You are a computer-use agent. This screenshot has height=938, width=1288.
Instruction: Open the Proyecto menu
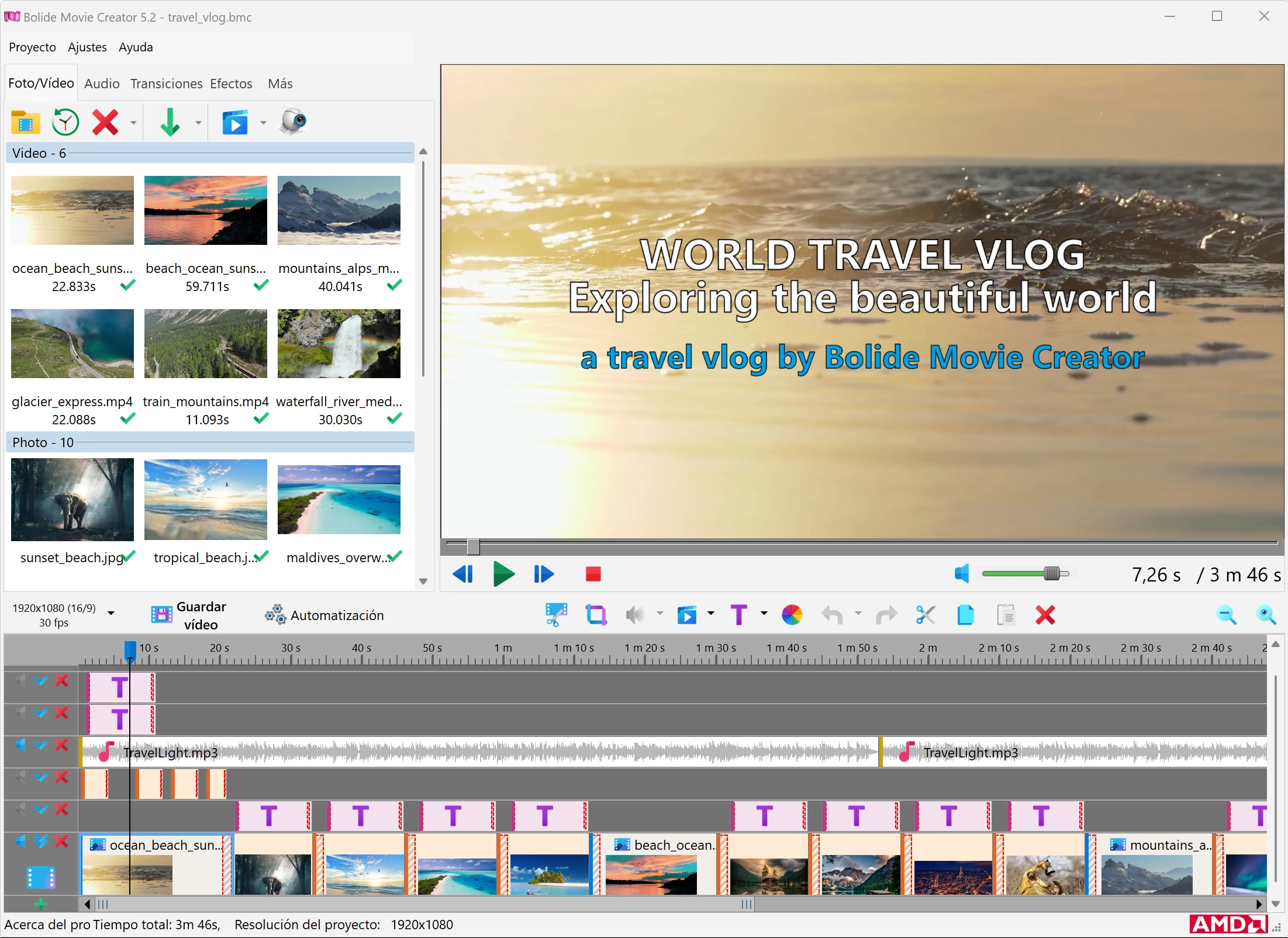[x=32, y=47]
